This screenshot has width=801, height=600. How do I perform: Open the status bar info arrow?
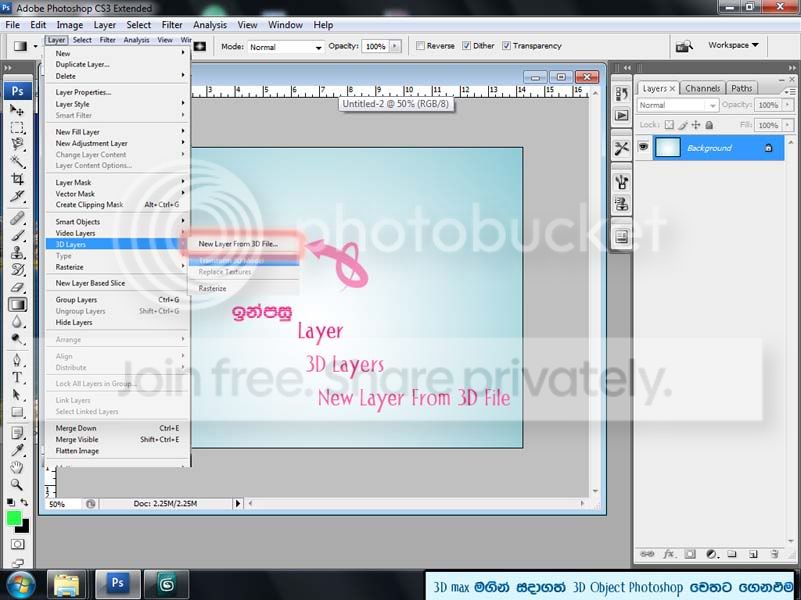pyautogui.click(x=238, y=504)
